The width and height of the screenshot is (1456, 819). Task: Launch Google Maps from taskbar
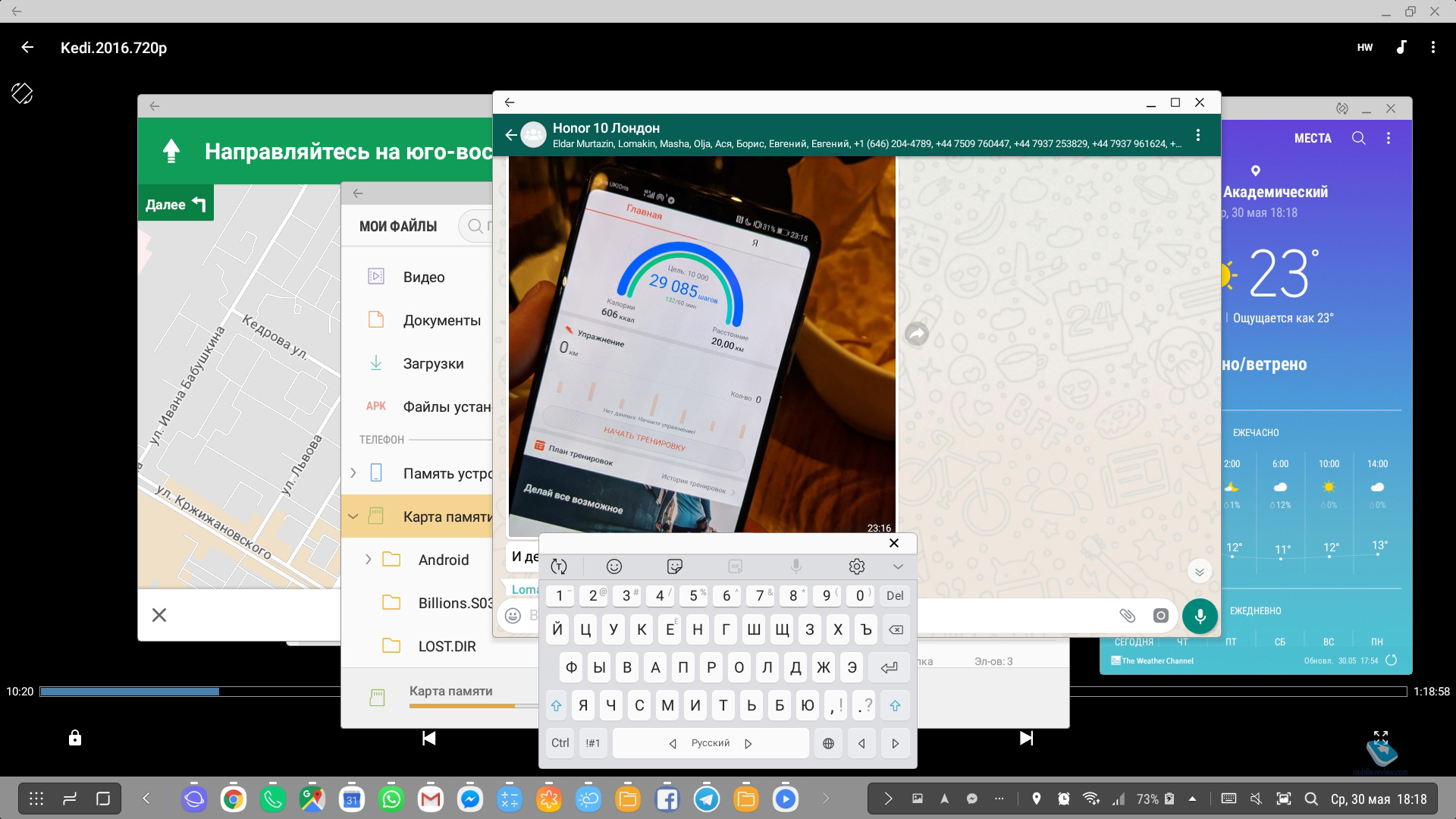point(312,799)
